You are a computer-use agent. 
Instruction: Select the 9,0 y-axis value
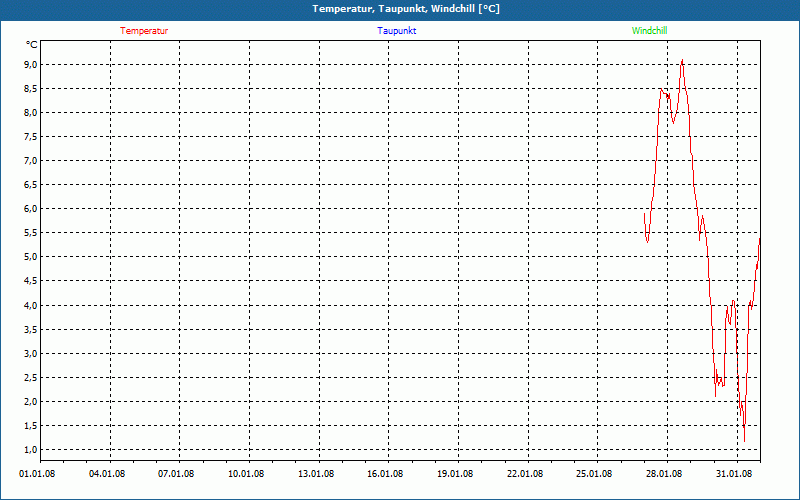click(x=31, y=64)
